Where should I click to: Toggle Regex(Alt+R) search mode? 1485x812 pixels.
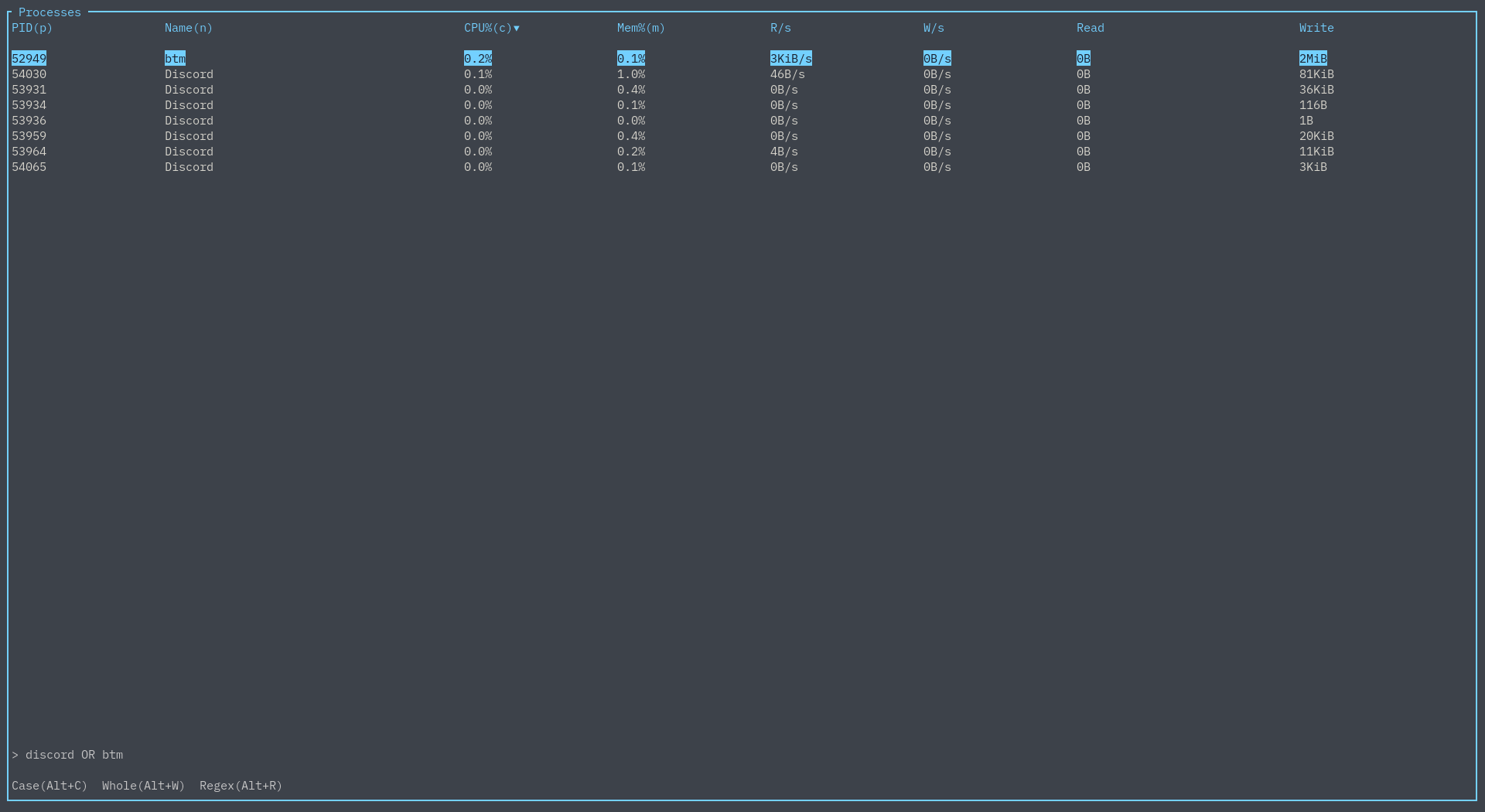point(241,786)
